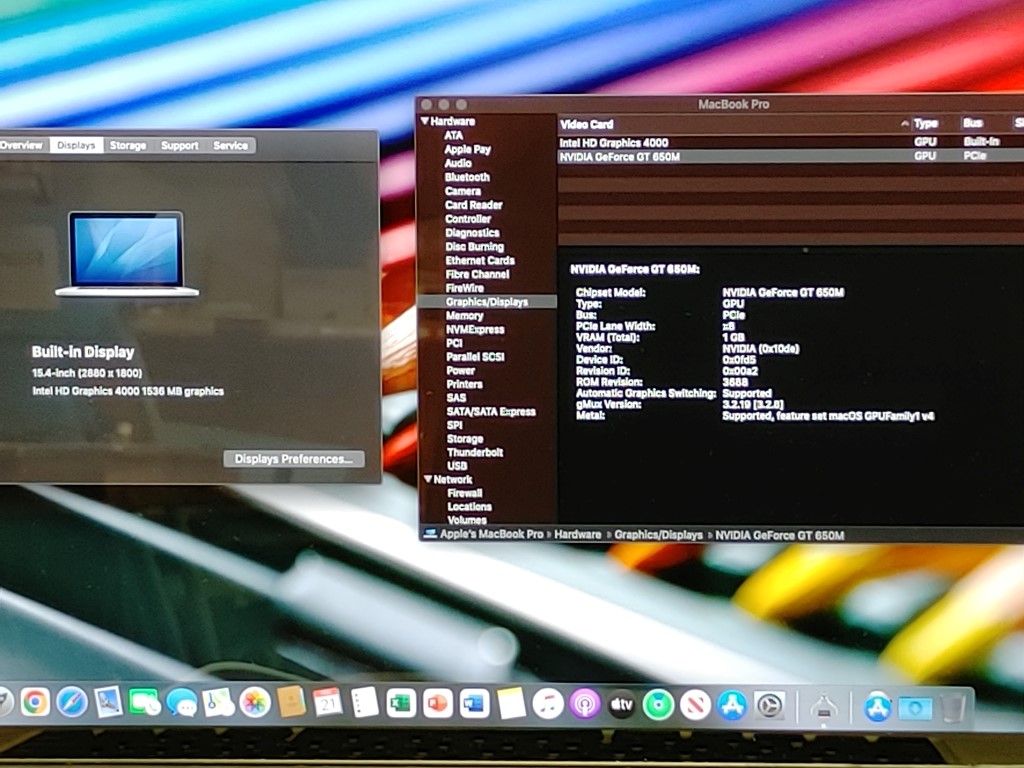The width and height of the screenshot is (1024, 768).
Task: Select Locations under Network
Action: (470, 507)
